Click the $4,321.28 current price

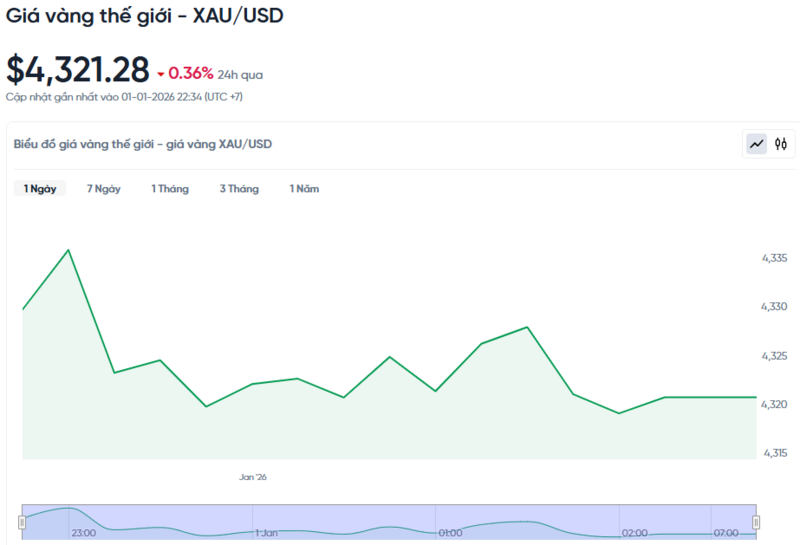click(78, 70)
